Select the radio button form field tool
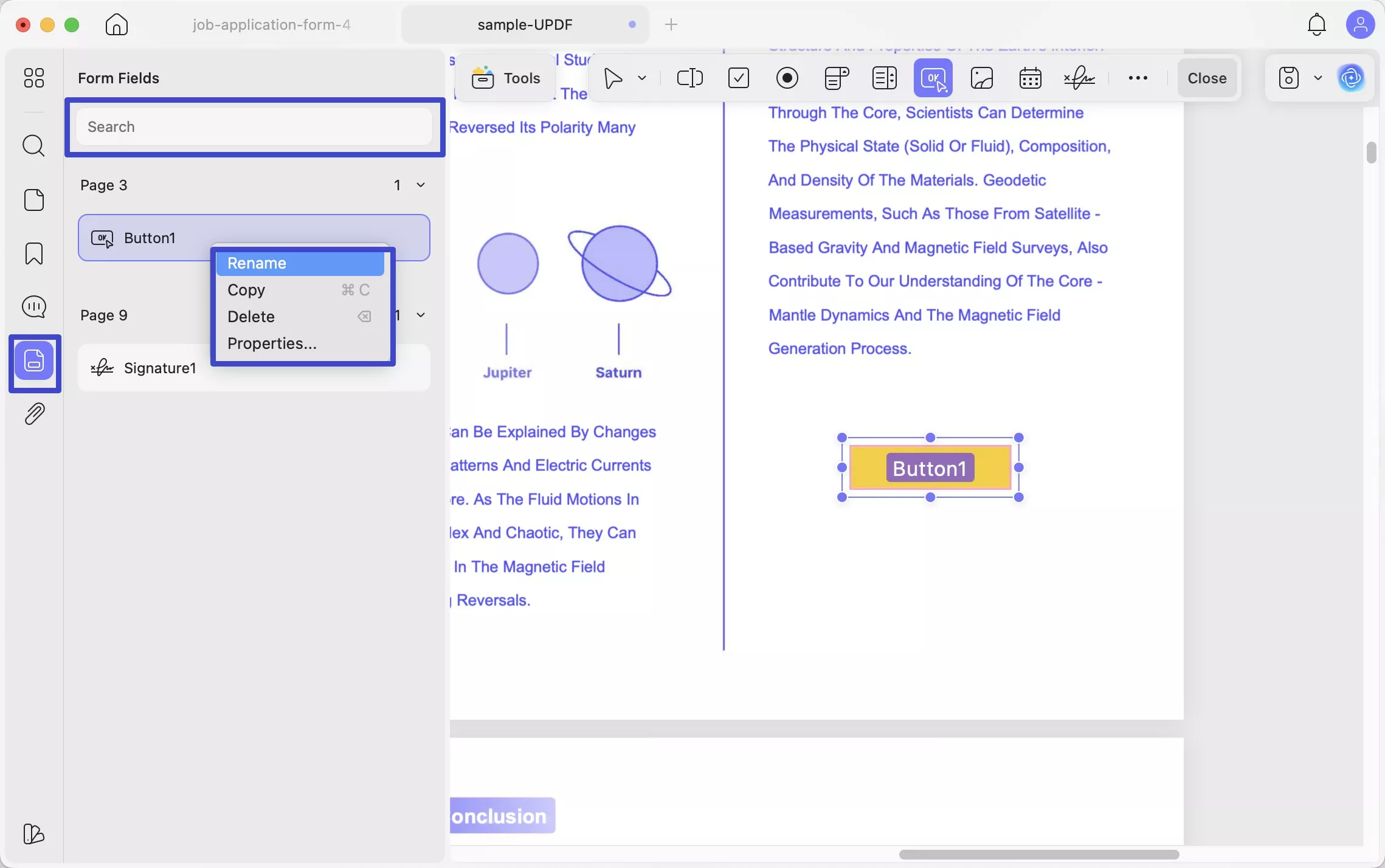The image size is (1385, 868). 787,78
